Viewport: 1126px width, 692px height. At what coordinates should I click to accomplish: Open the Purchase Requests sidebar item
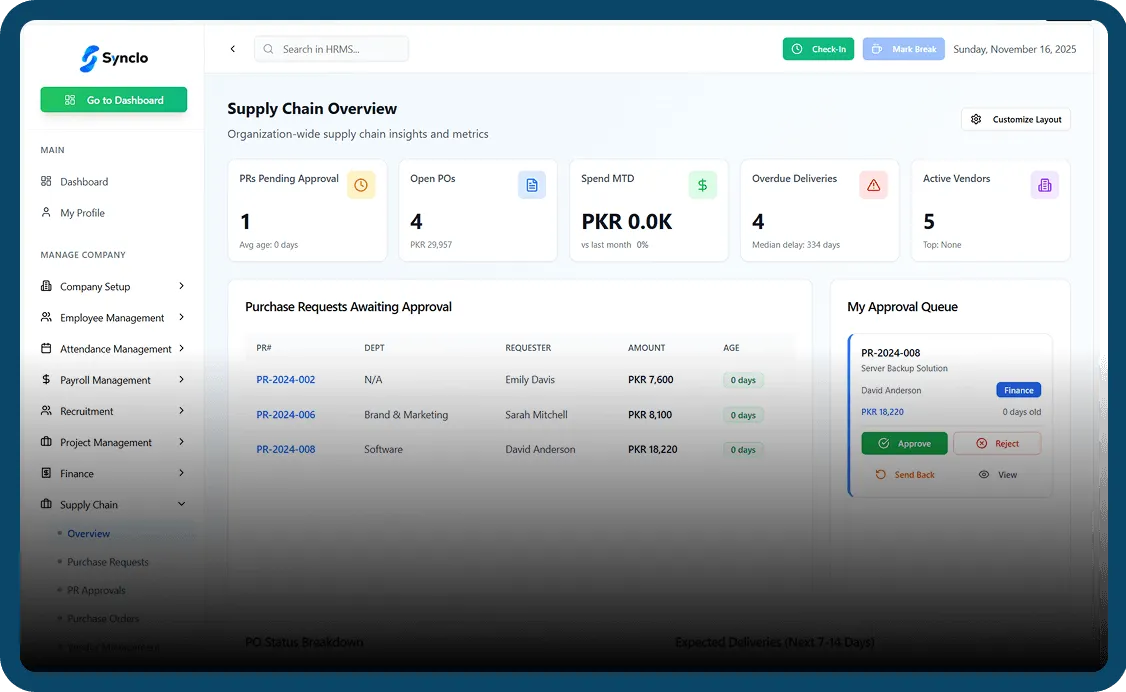click(108, 562)
